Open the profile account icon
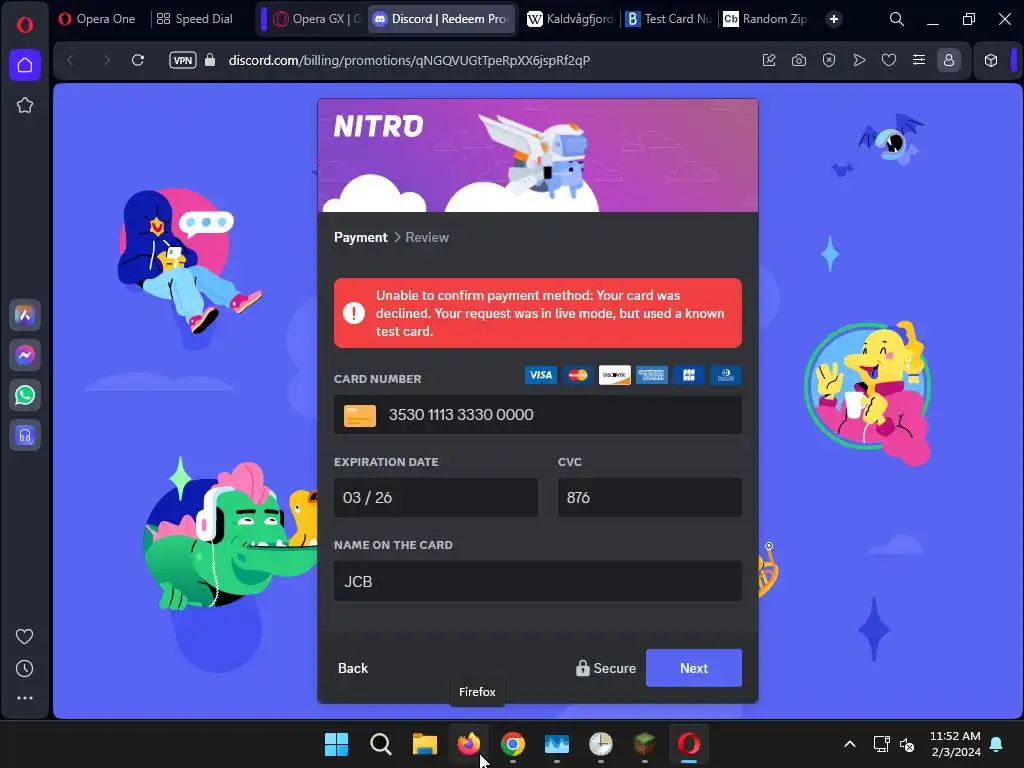This screenshot has width=1024, height=768. [x=949, y=60]
